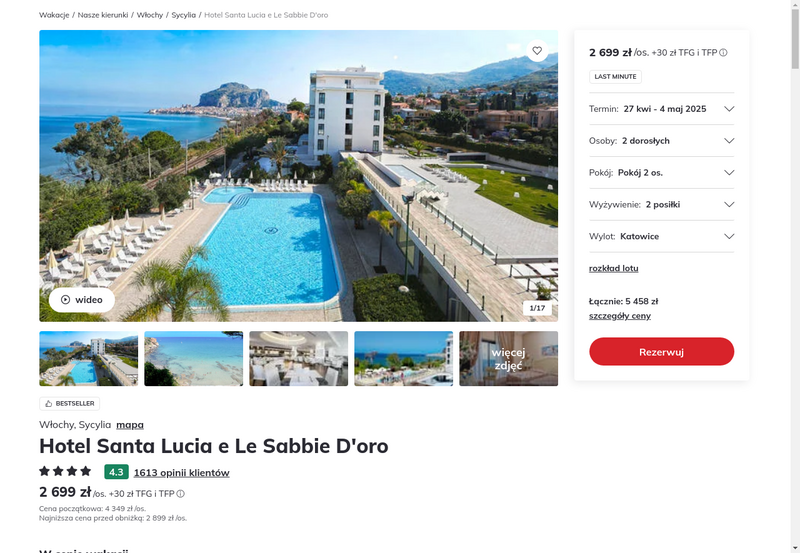Go to Włochy in the breadcrumb
Image resolution: width=800 pixels, height=553 pixels.
coord(149,15)
